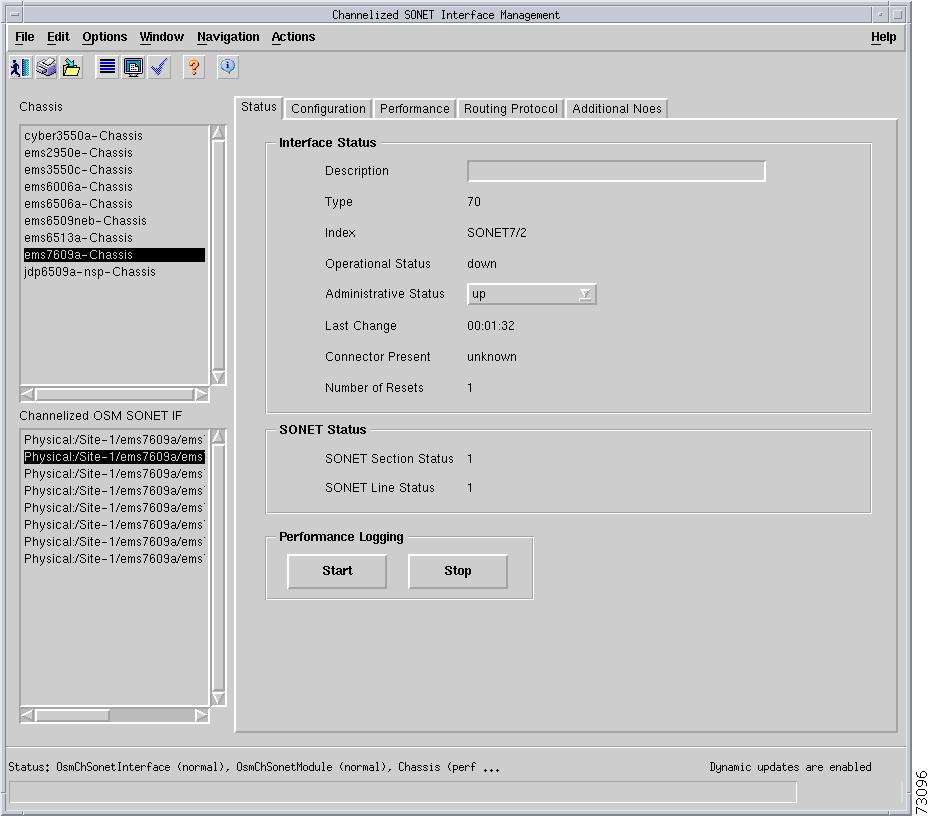
Task: Open the Window menu
Action: pos(161,37)
